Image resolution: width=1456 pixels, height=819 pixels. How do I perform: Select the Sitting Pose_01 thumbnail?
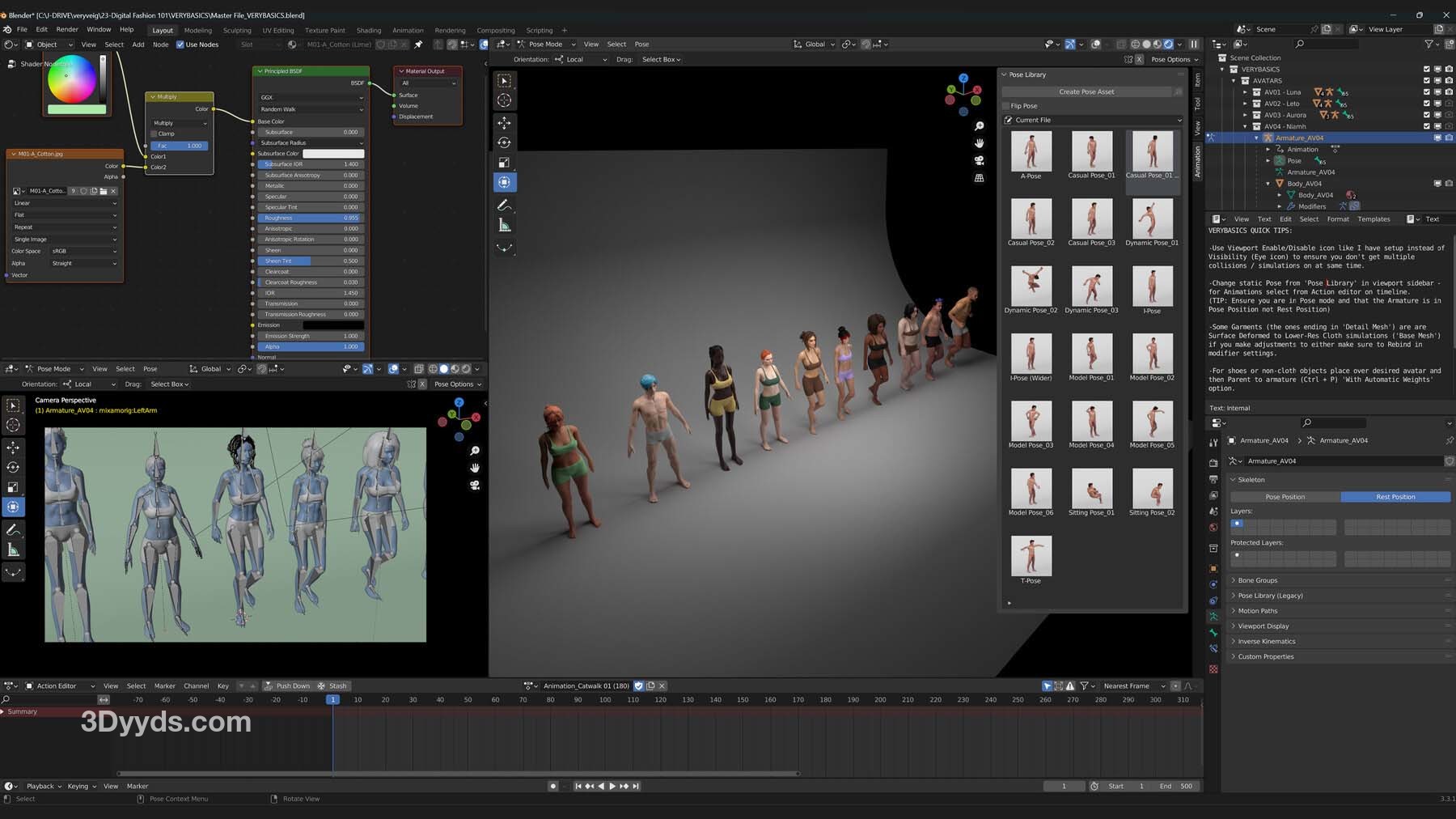1091,489
